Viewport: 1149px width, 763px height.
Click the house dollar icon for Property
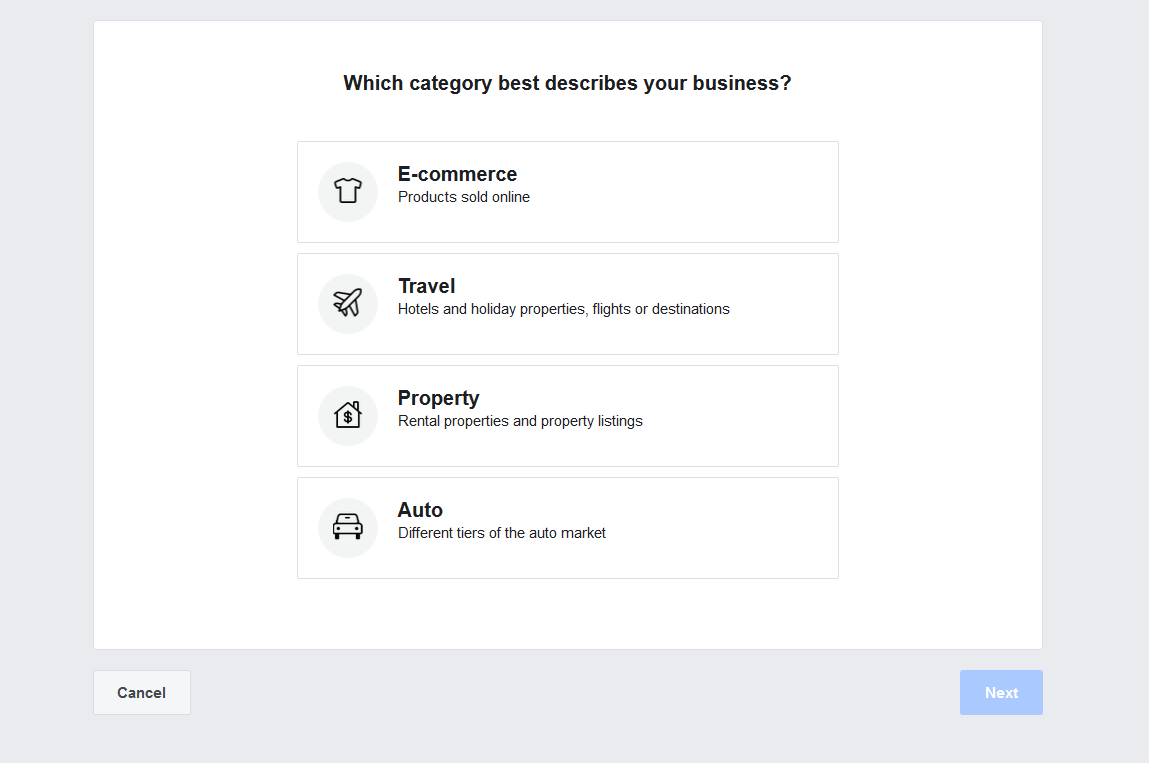(x=347, y=415)
